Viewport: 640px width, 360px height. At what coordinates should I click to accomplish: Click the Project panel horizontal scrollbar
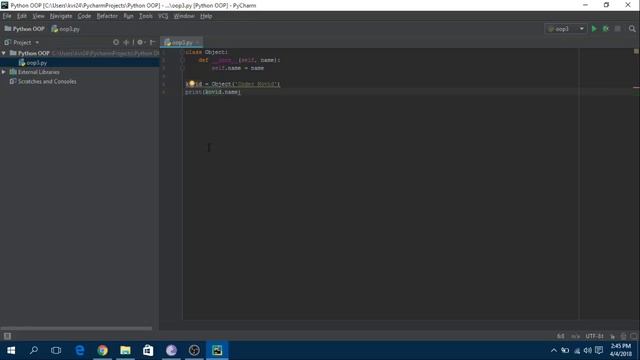pos(76,328)
